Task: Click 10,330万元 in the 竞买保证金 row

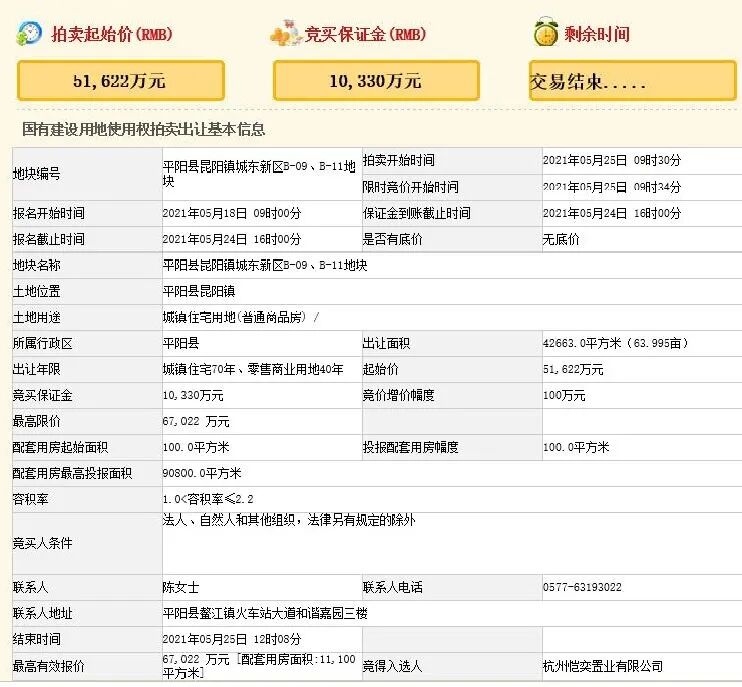Action: coord(193,396)
